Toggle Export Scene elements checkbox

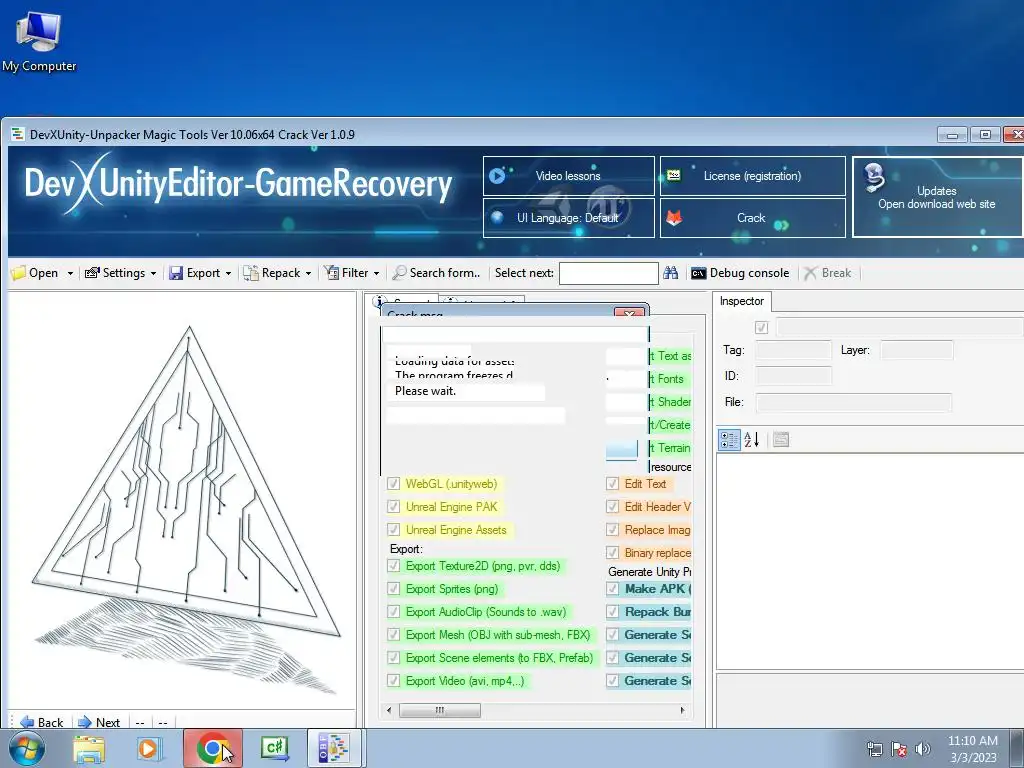click(393, 658)
